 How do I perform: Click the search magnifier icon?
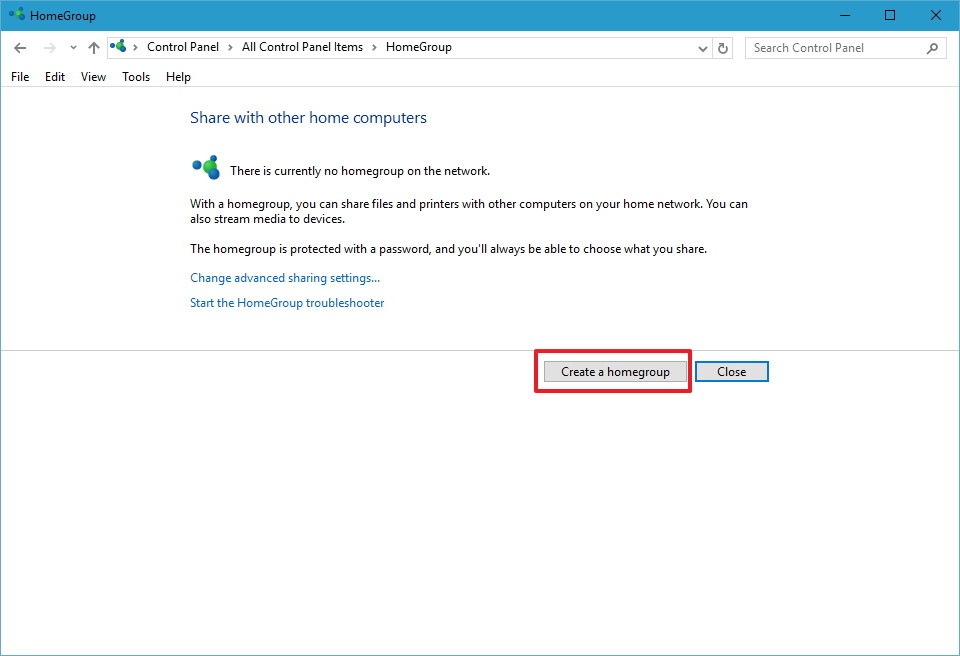tap(931, 47)
